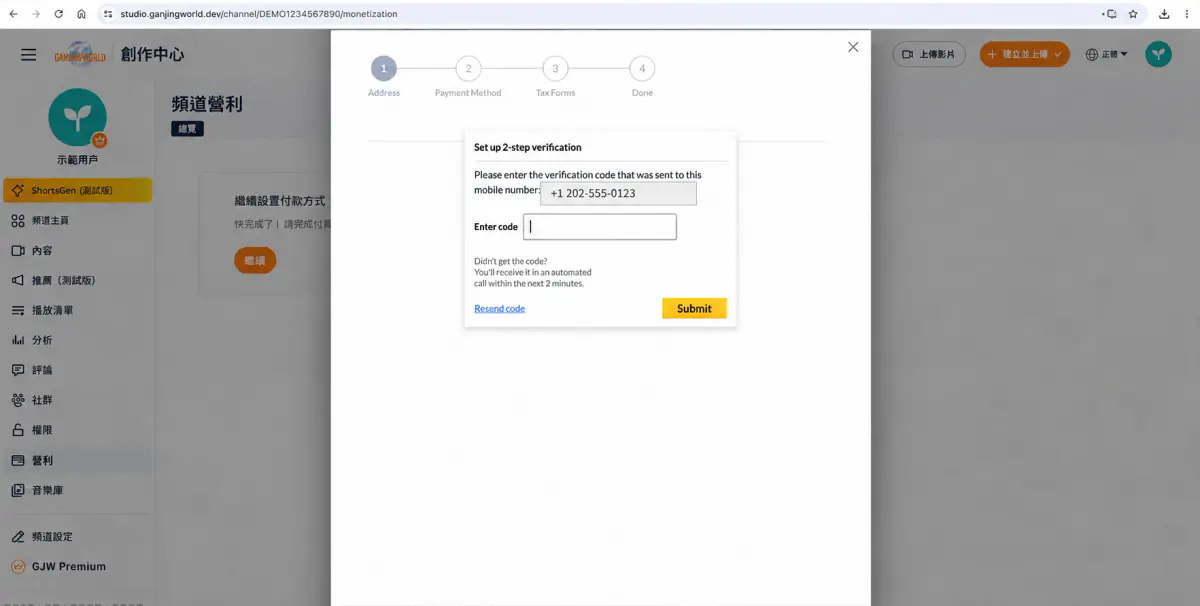This screenshot has width=1200, height=606.
Task: Open the user profile avatar in the header
Action: [x=1158, y=54]
